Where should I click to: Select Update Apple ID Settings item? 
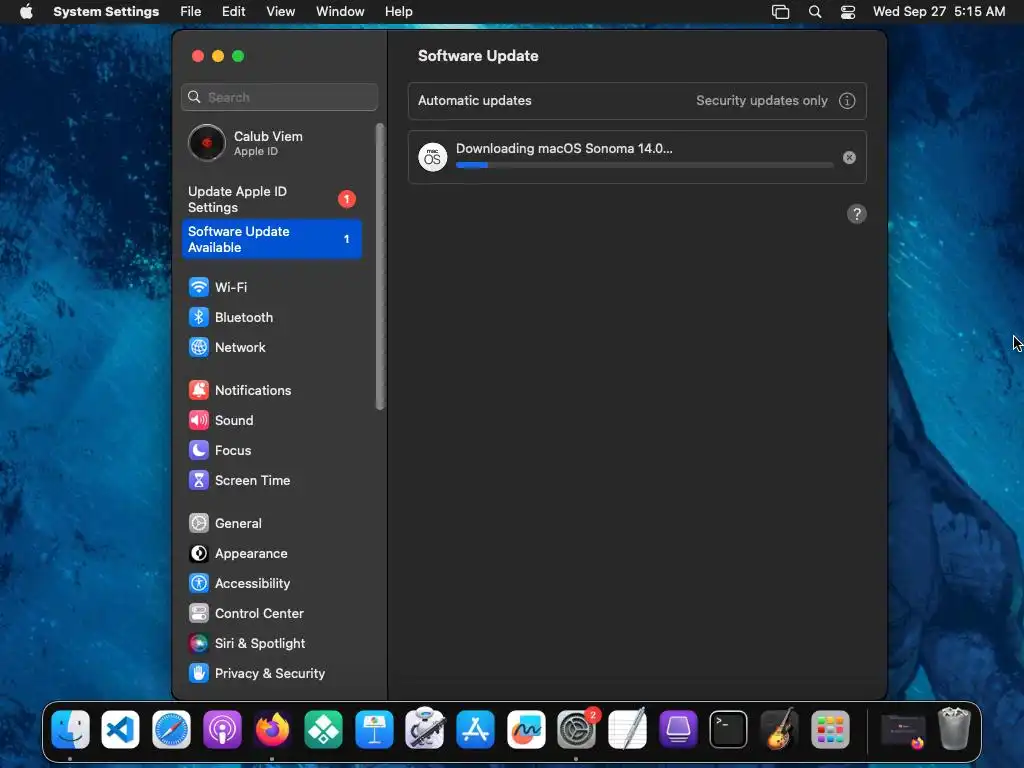tap(272, 199)
